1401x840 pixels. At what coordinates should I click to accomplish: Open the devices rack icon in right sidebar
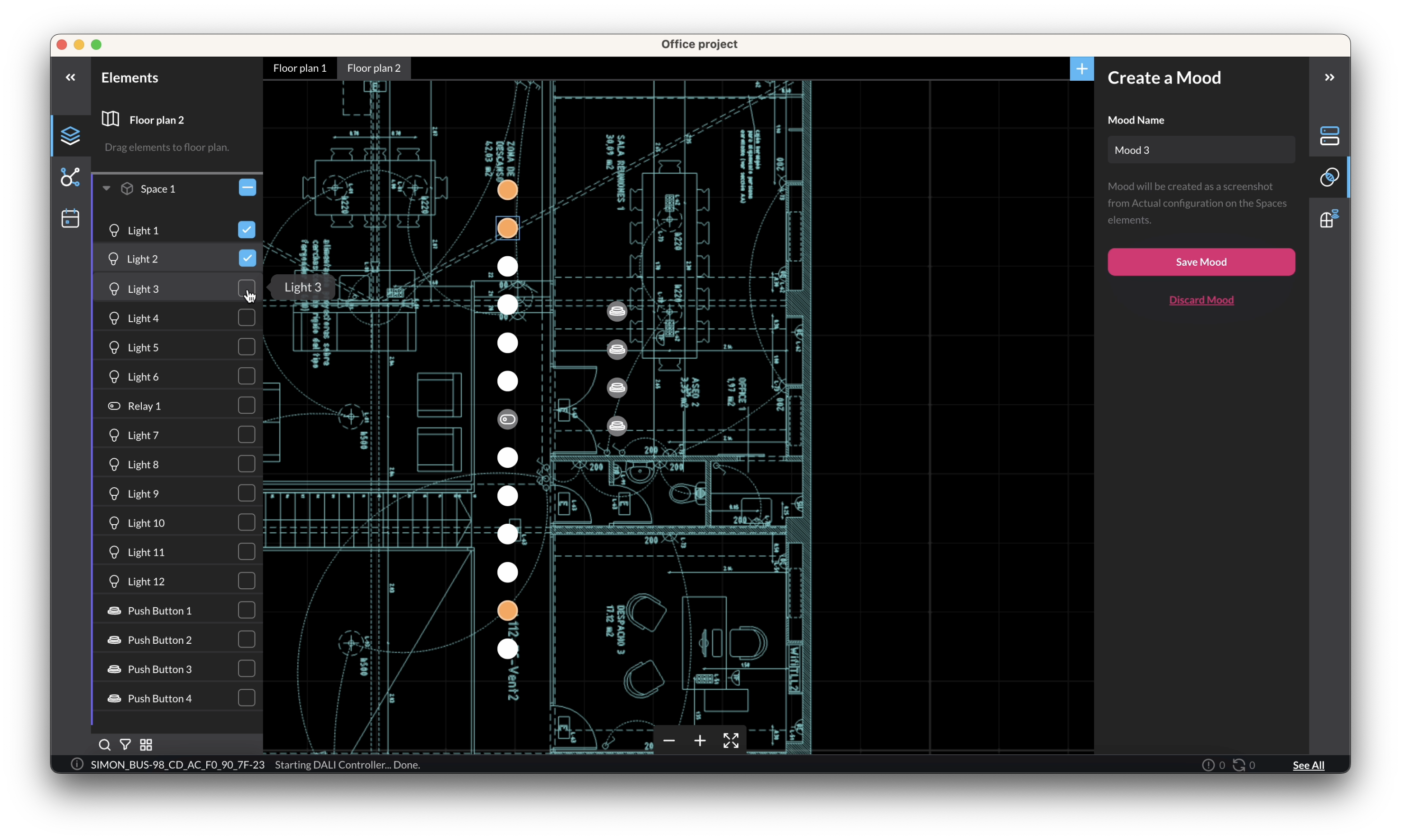tap(1329, 136)
